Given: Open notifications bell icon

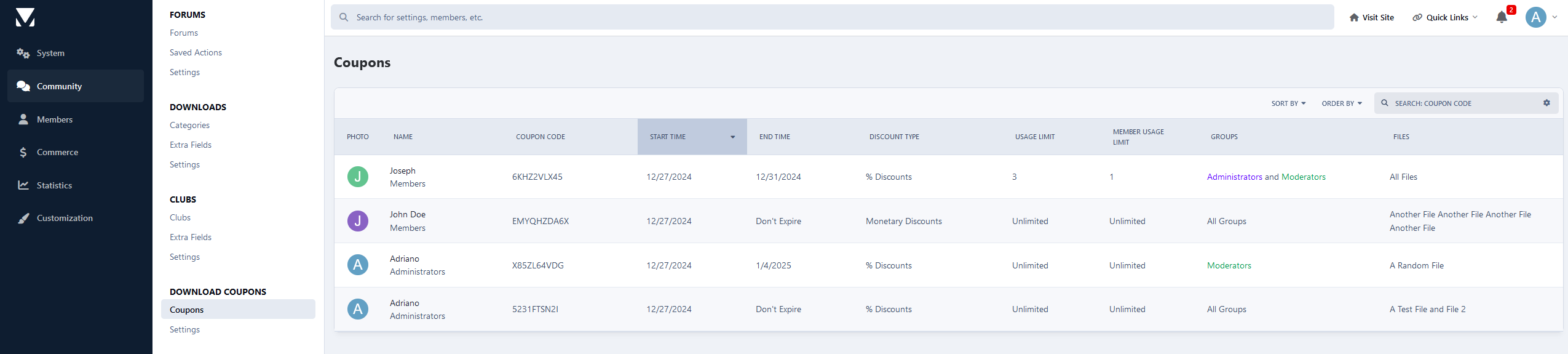Looking at the screenshot, I should 1502,17.
